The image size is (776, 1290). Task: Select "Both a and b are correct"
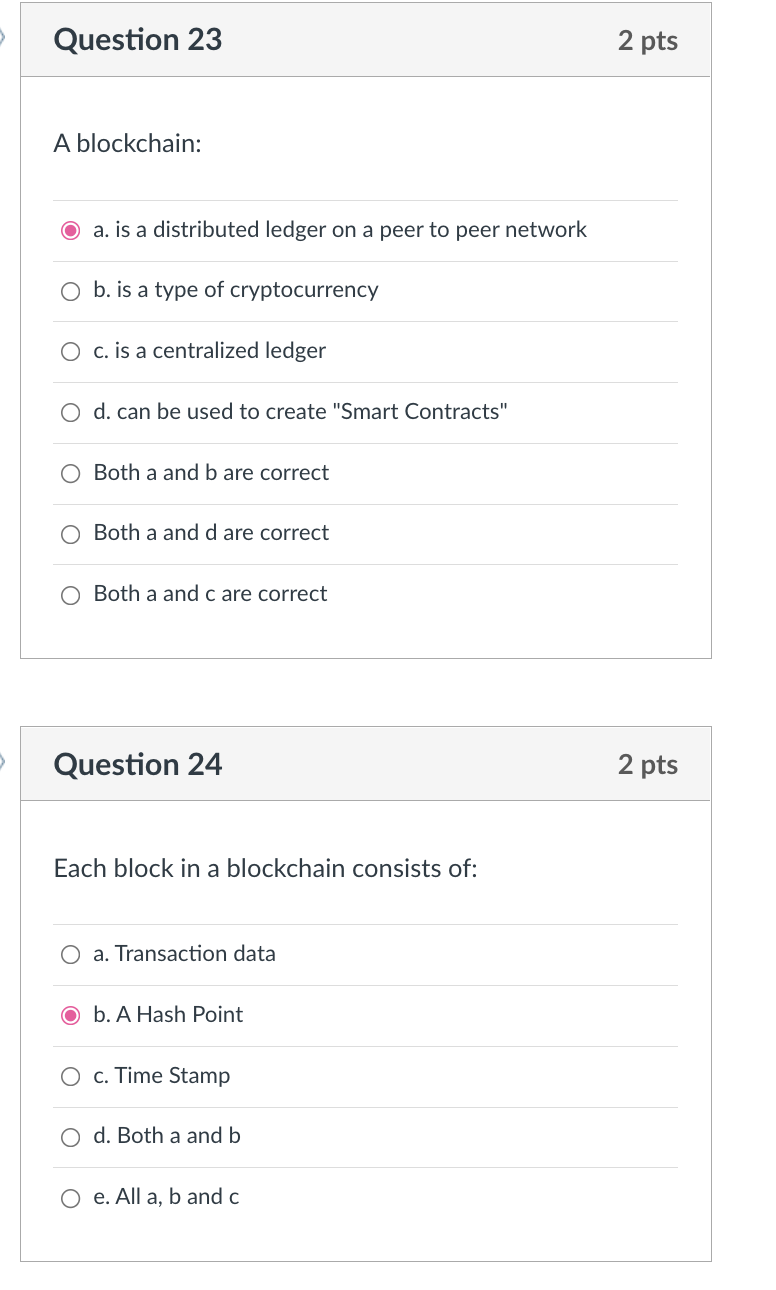coord(70,473)
